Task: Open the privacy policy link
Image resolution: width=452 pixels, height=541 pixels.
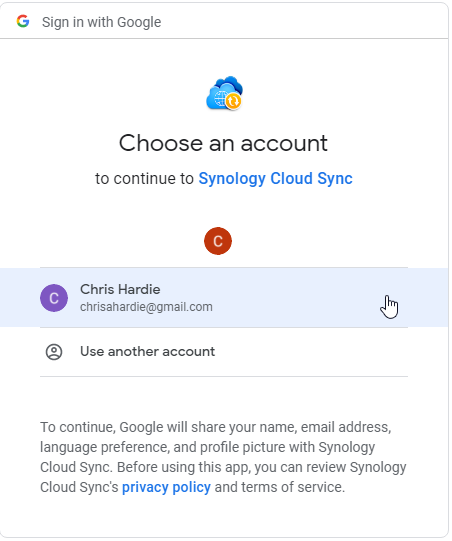Action: click(x=166, y=488)
